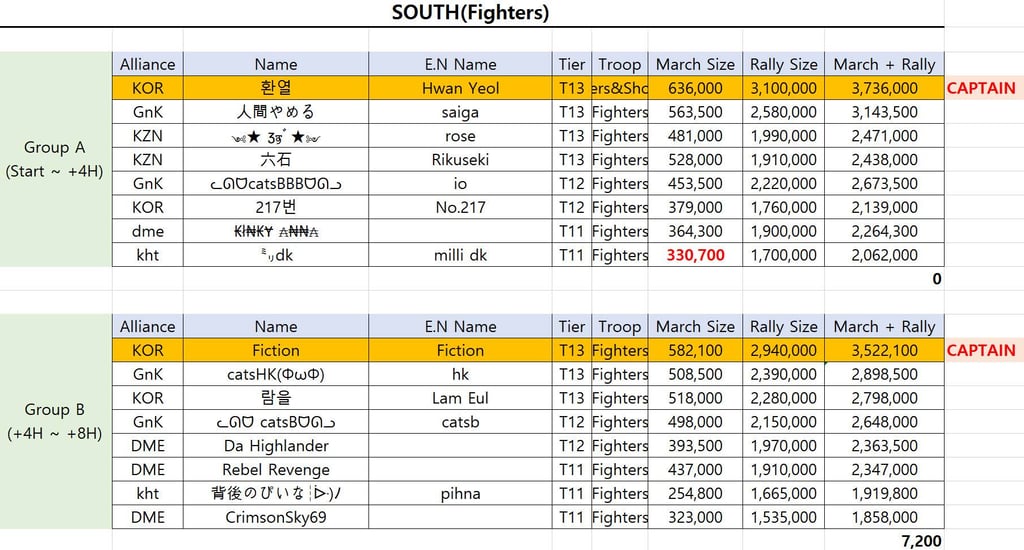Click the Group A Rally Size header
1024x550 pixels.
[x=783, y=64]
